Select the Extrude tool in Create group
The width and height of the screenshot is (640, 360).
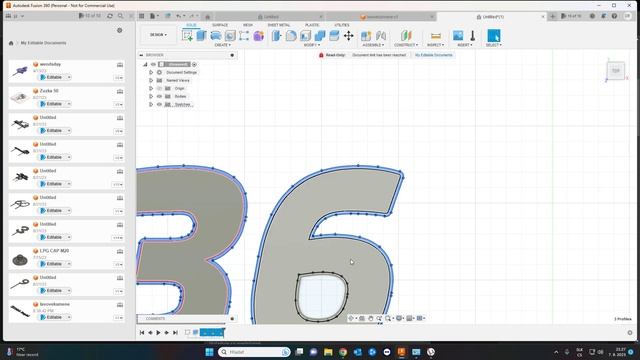click(x=201, y=36)
